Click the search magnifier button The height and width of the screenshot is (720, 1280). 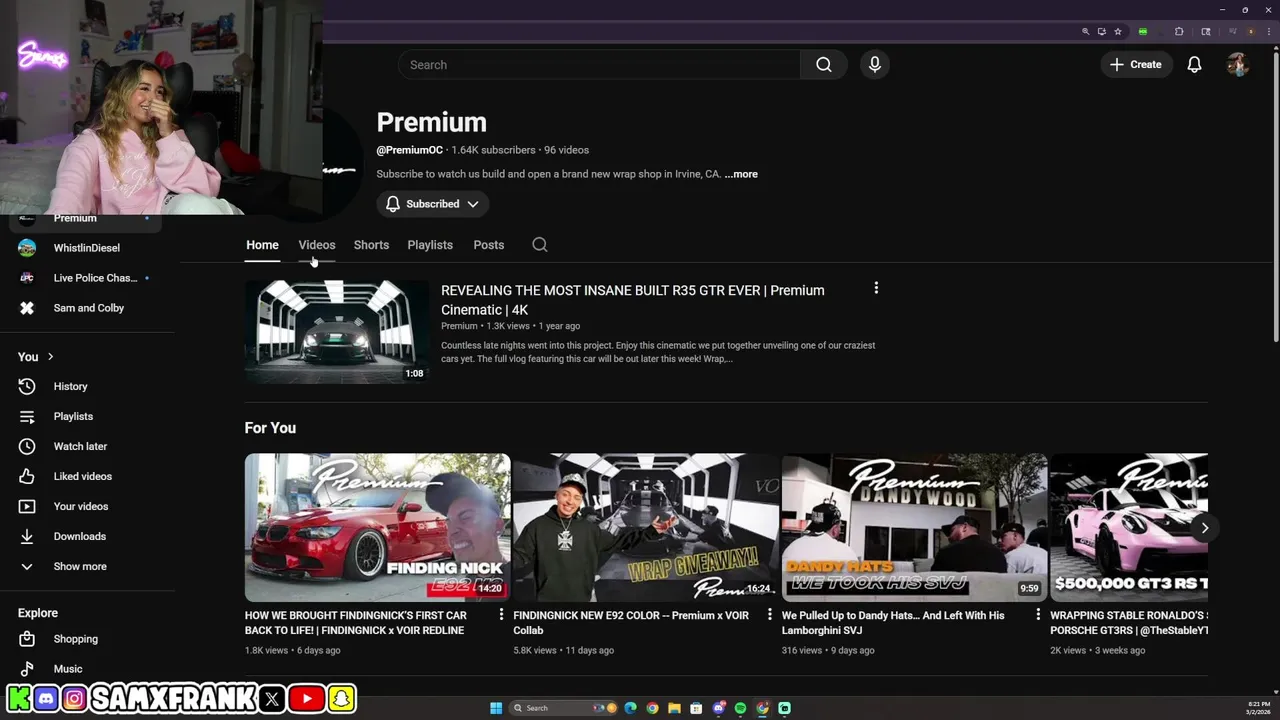824,65
